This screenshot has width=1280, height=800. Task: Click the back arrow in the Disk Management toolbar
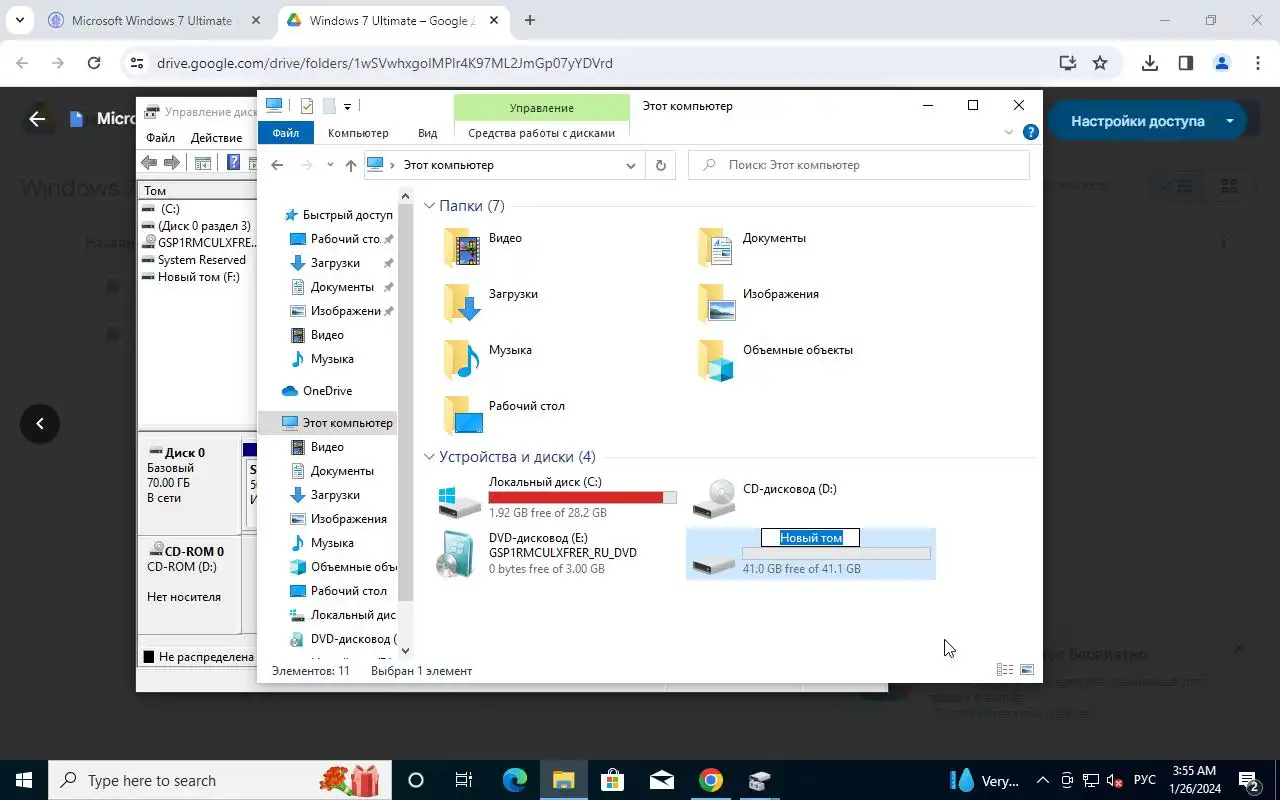tap(149, 163)
